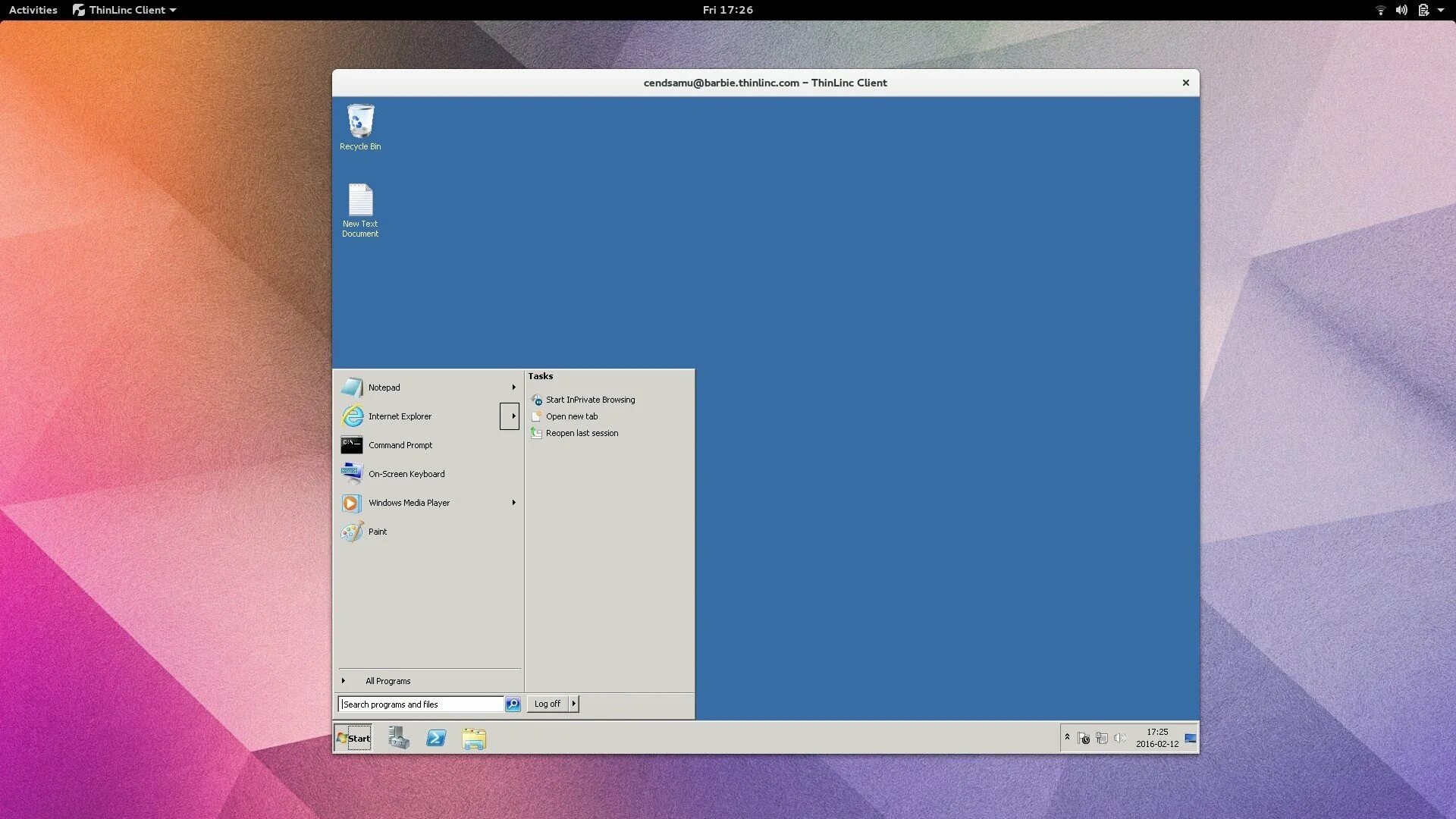Click Show Desktop icon beside clock
The width and height of the screenshot is (1456, 819).
point(1191,738)
